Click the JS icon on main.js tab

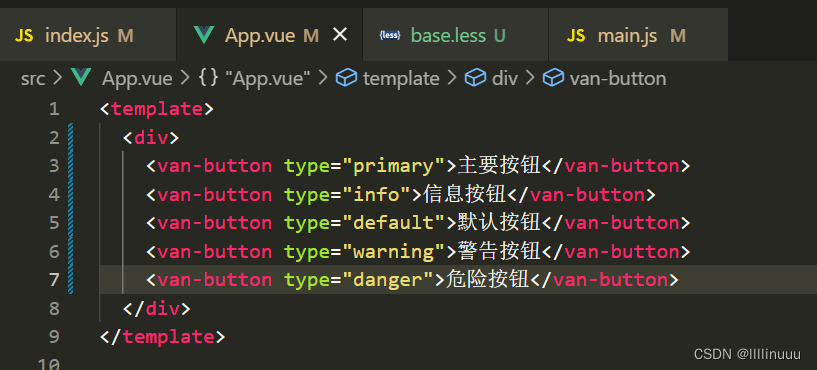pos(576,36)
